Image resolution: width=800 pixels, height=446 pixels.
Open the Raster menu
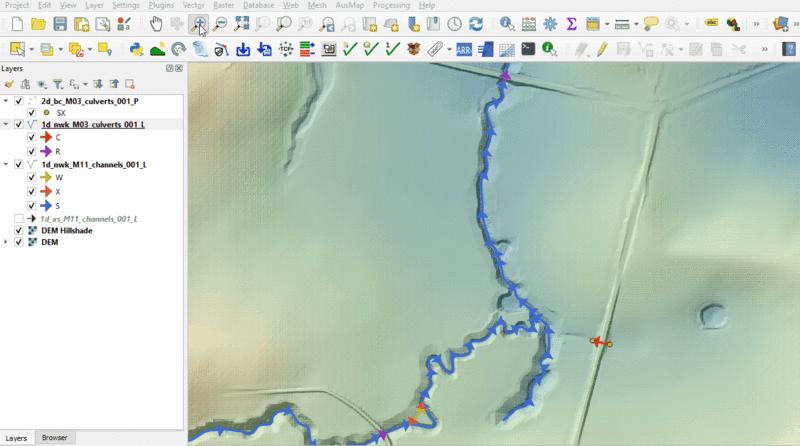(223, 5)
